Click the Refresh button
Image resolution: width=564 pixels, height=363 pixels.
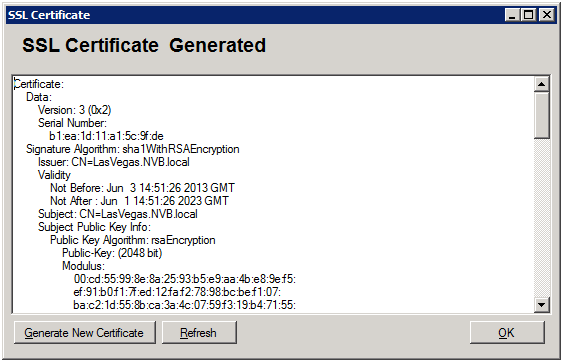point(199,332)
